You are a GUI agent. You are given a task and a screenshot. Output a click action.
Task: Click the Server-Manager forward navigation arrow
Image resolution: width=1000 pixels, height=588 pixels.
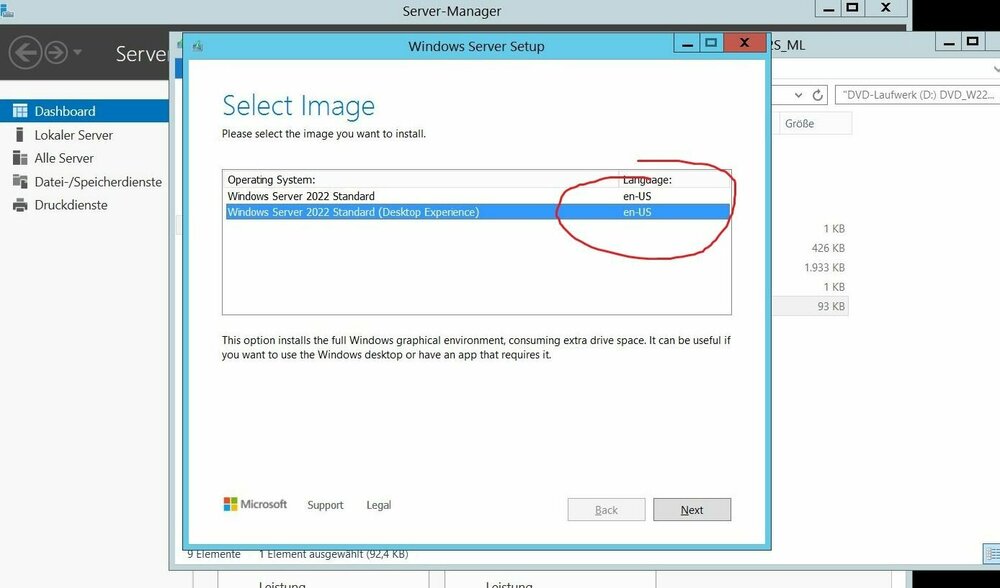tap(56, 52)
